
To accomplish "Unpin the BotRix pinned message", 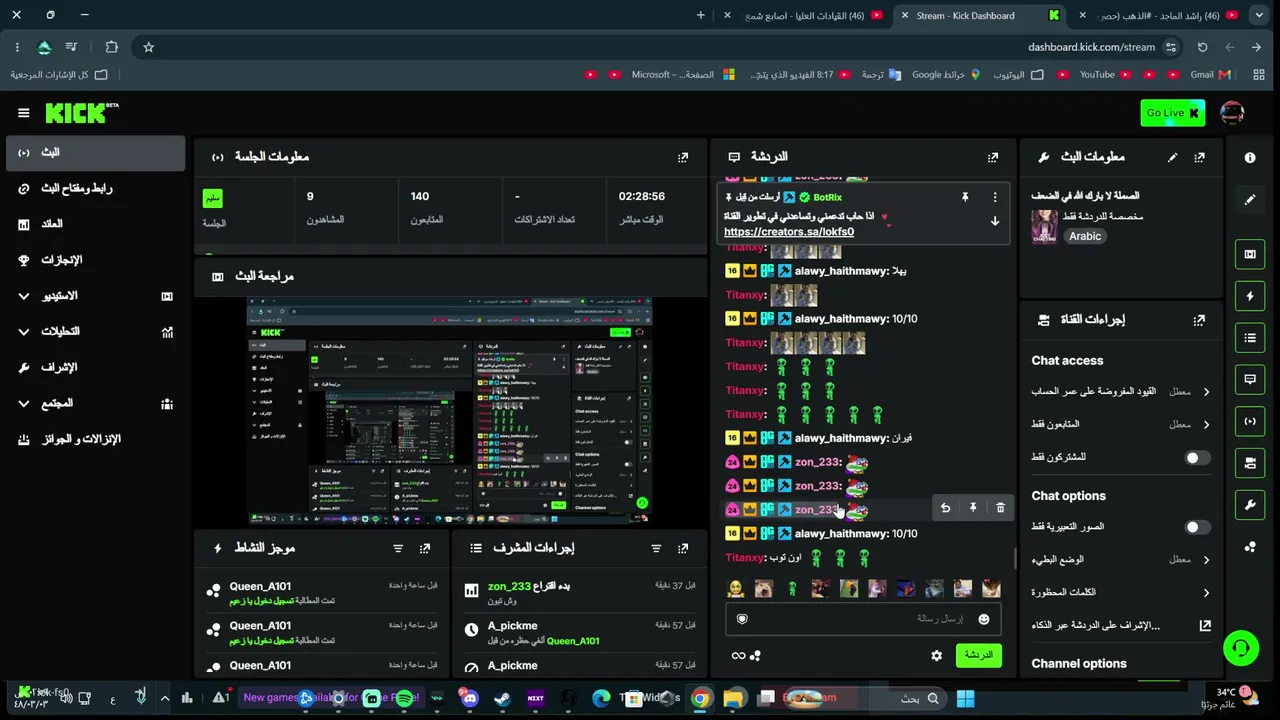I will point(965,197).
